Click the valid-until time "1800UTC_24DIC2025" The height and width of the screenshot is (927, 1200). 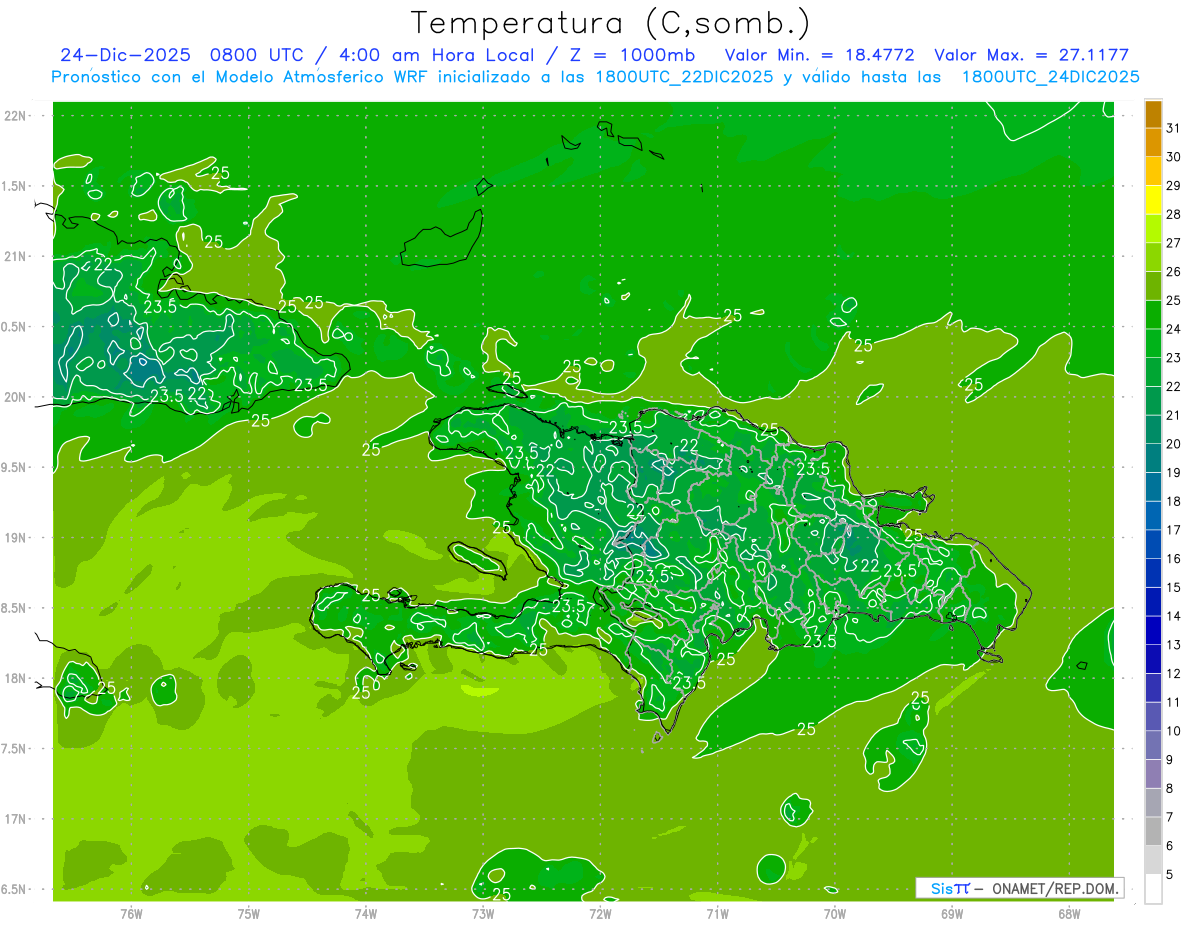pos(1050,77)
